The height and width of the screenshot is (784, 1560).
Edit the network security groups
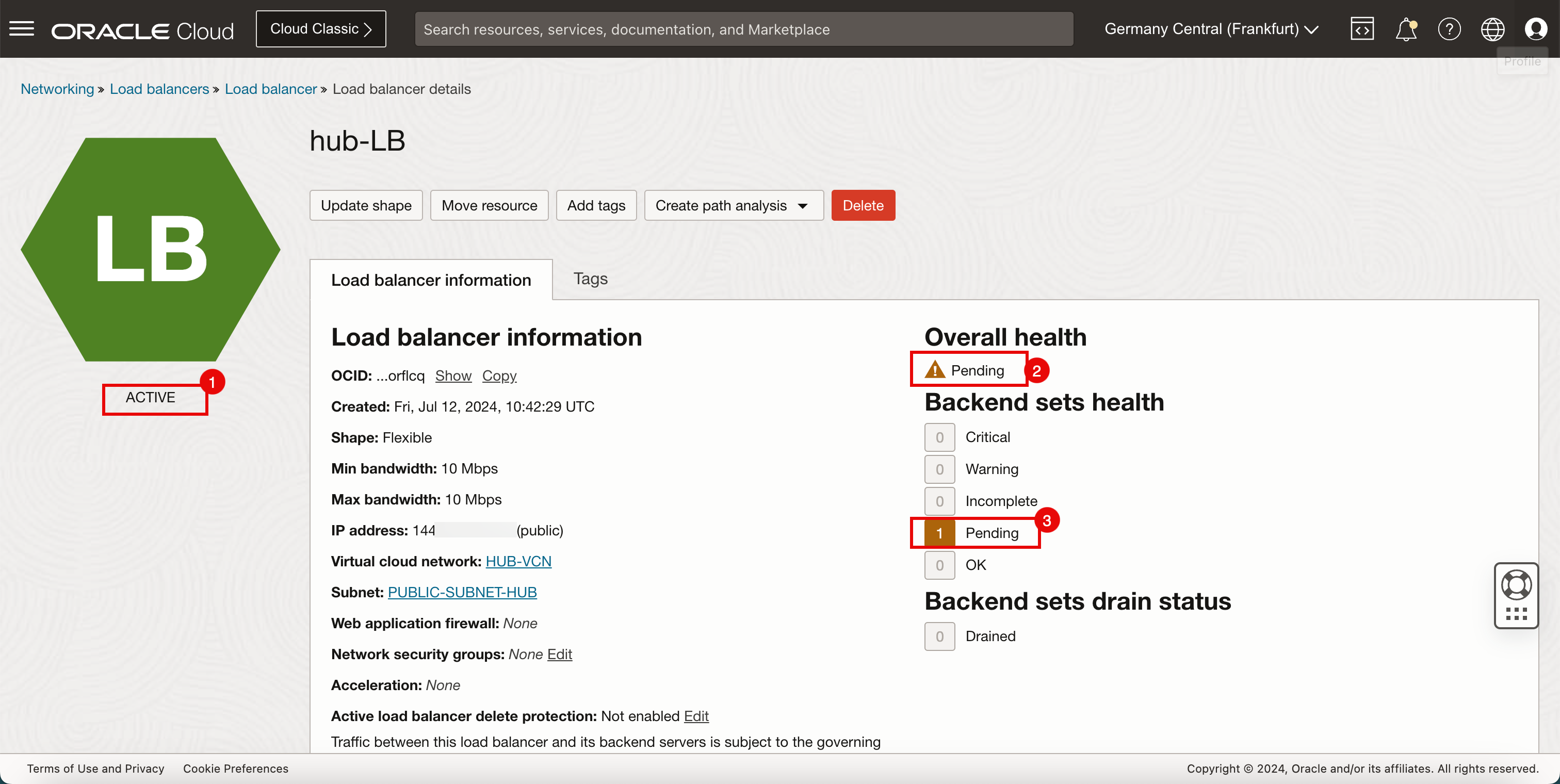560,654
